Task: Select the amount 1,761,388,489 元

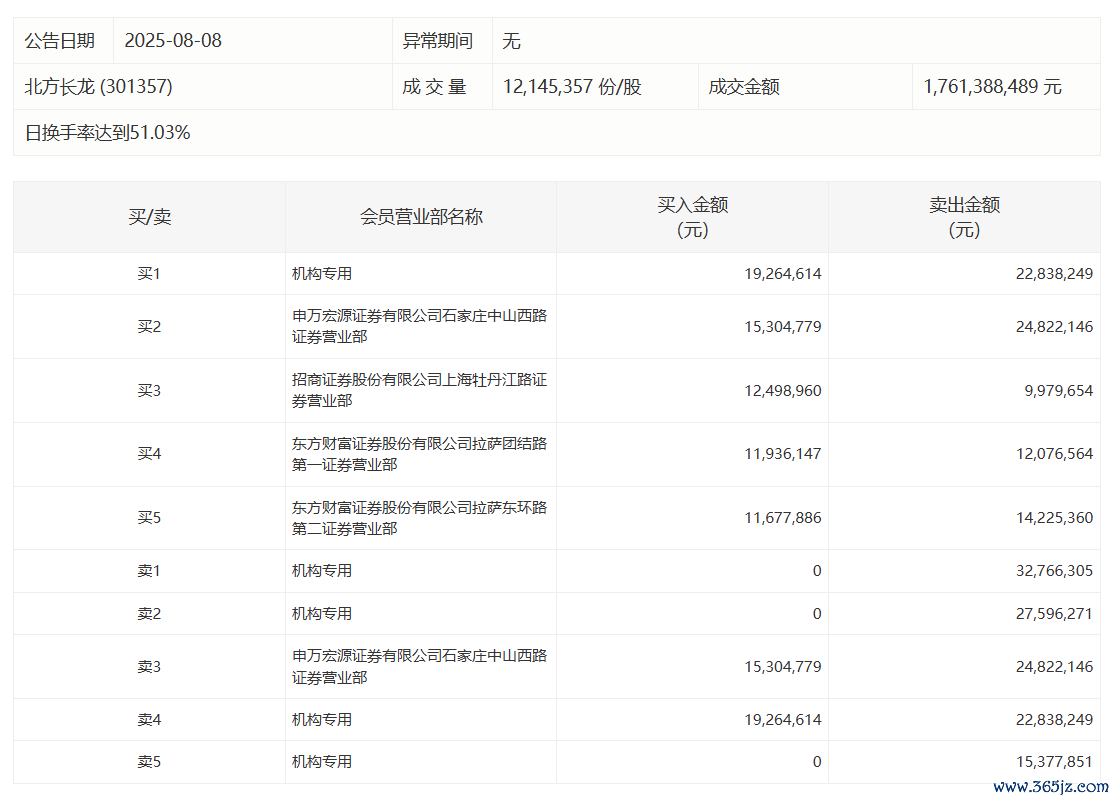Action: point(992,87)
